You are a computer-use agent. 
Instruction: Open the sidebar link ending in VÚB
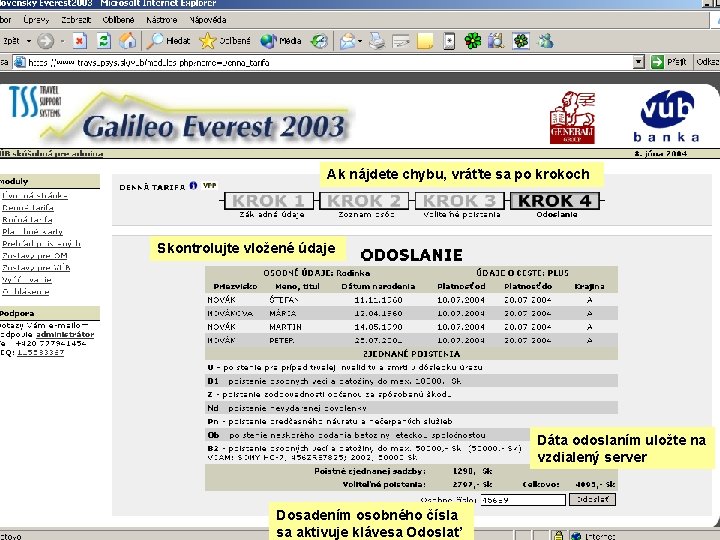point(36,267)
